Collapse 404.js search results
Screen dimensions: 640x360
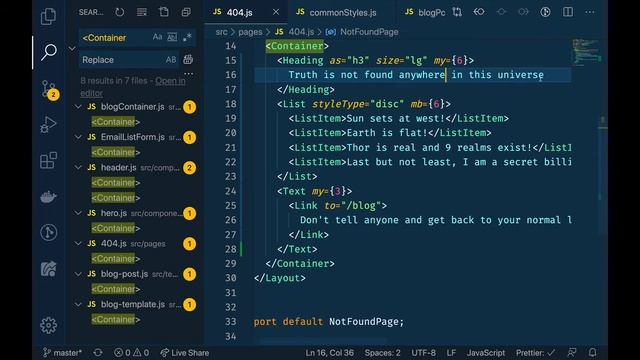78,244
